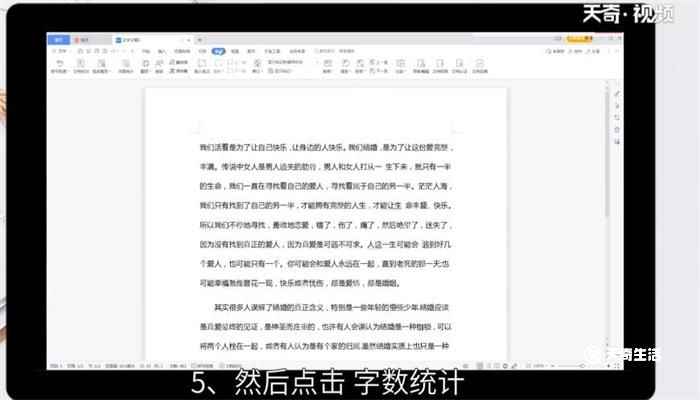Go to previous revision beside 拒绝
700x400 pixels.
pos(378,62)
